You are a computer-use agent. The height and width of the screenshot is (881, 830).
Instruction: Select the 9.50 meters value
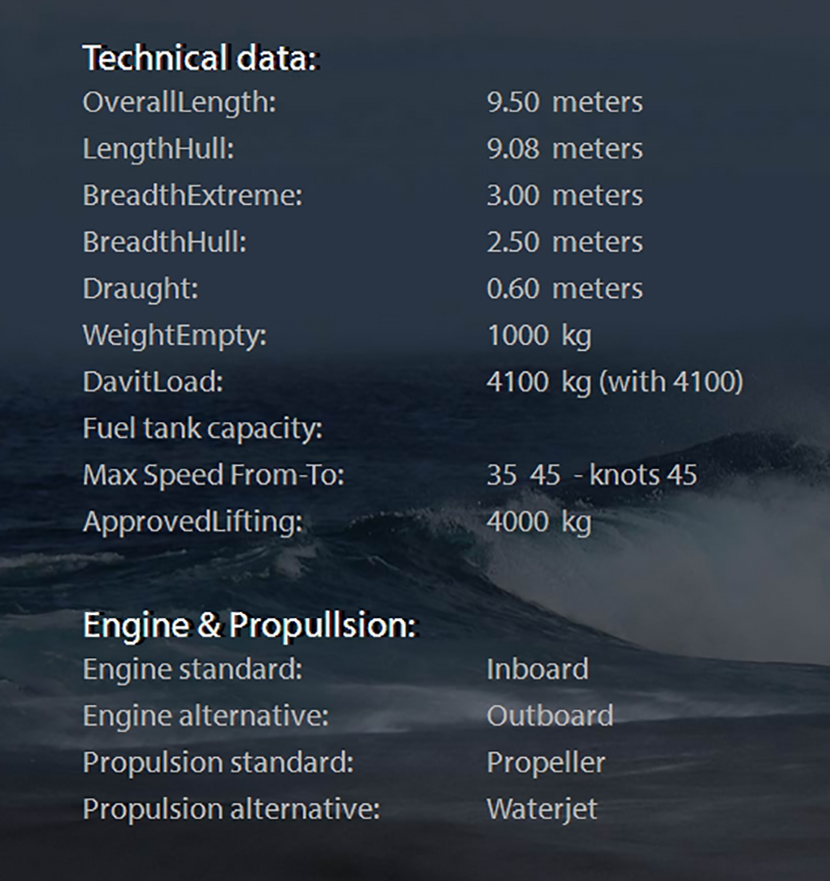click(x=564, y=102)
